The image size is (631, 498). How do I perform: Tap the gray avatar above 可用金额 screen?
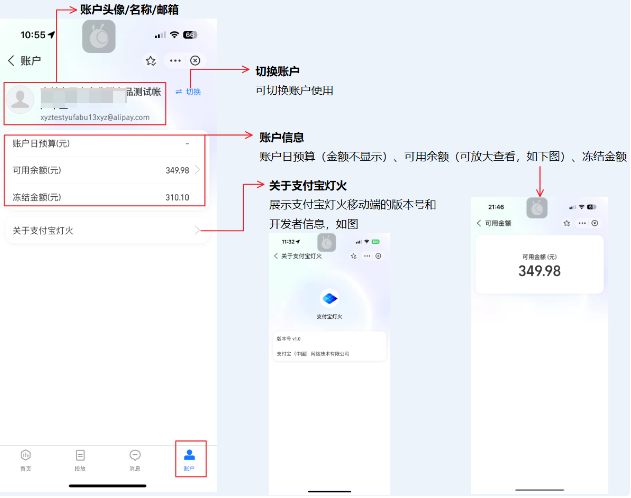pyautogui.click(x=537, y=208)
